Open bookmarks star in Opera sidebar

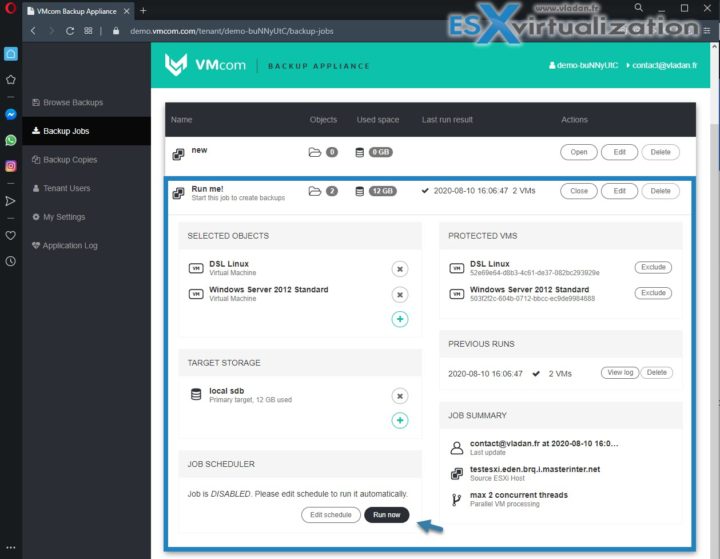click(x=11, y=80)
